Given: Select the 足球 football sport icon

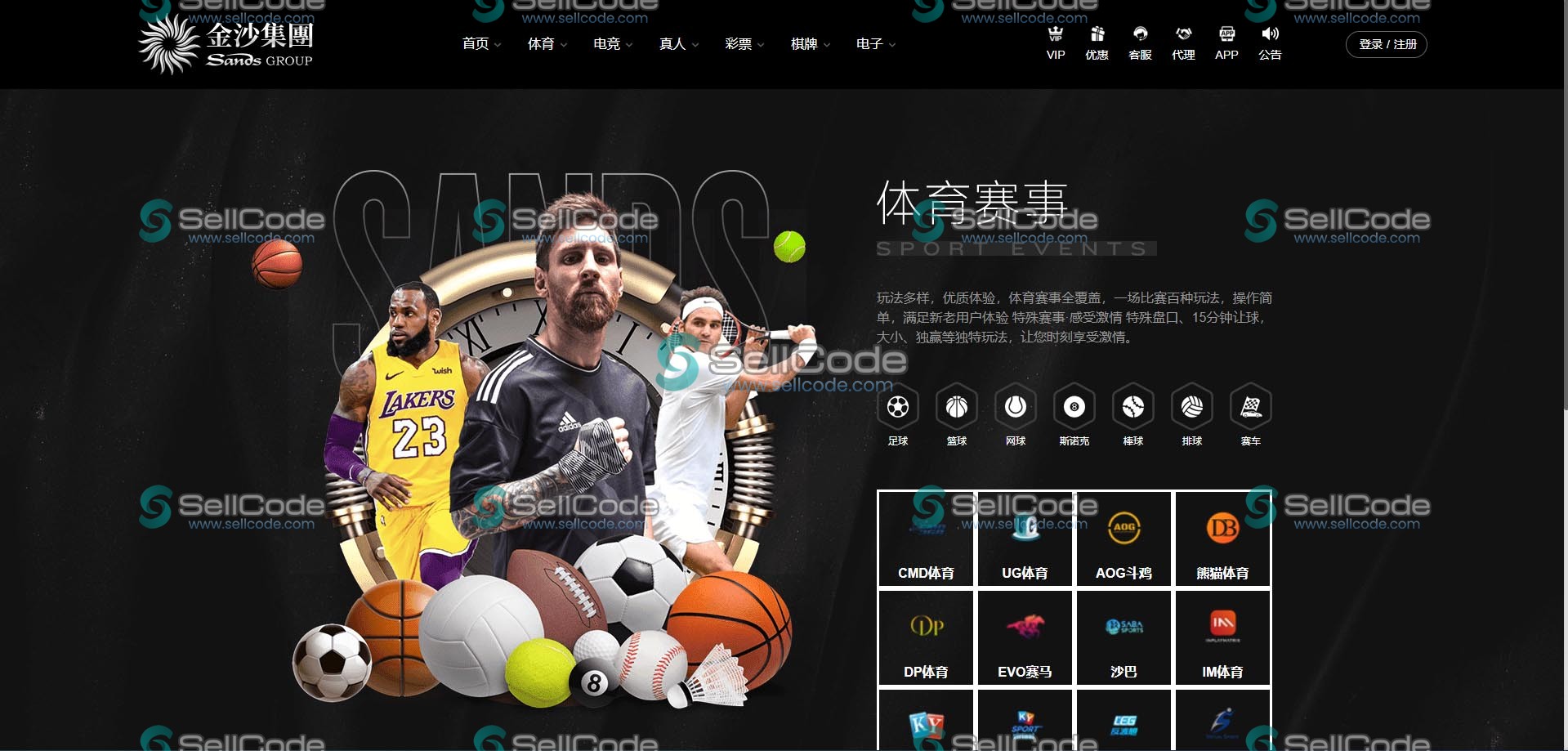Looking at the screenshot, I should coord(898,407).
